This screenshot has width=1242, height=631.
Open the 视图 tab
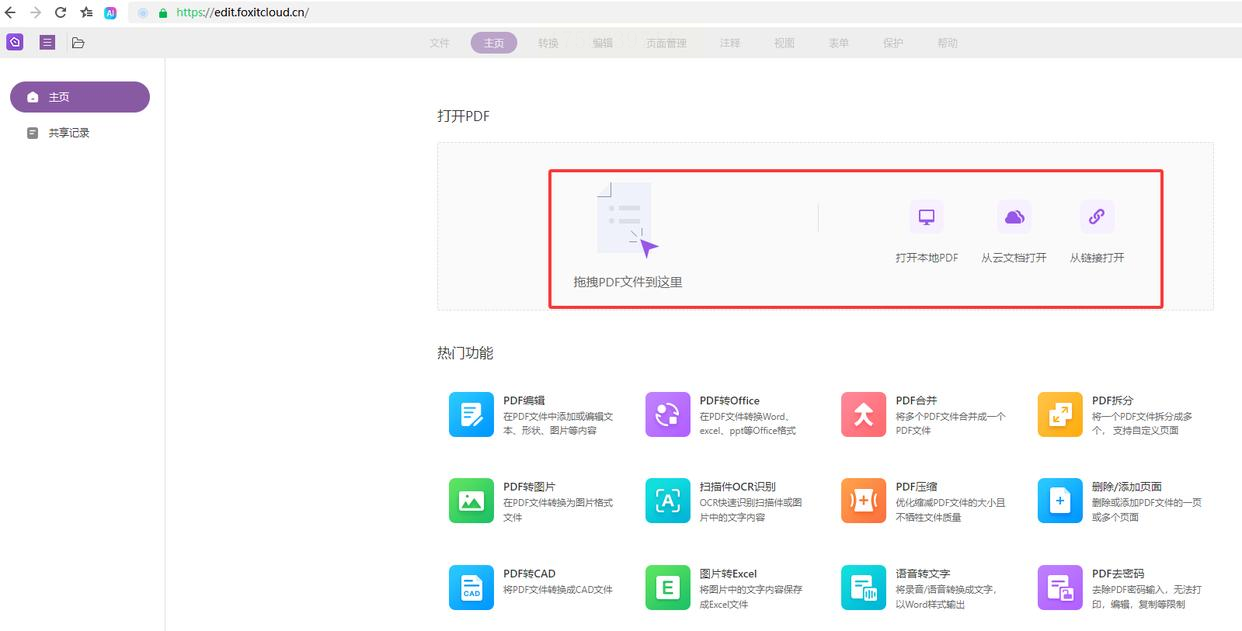(784, 43)
